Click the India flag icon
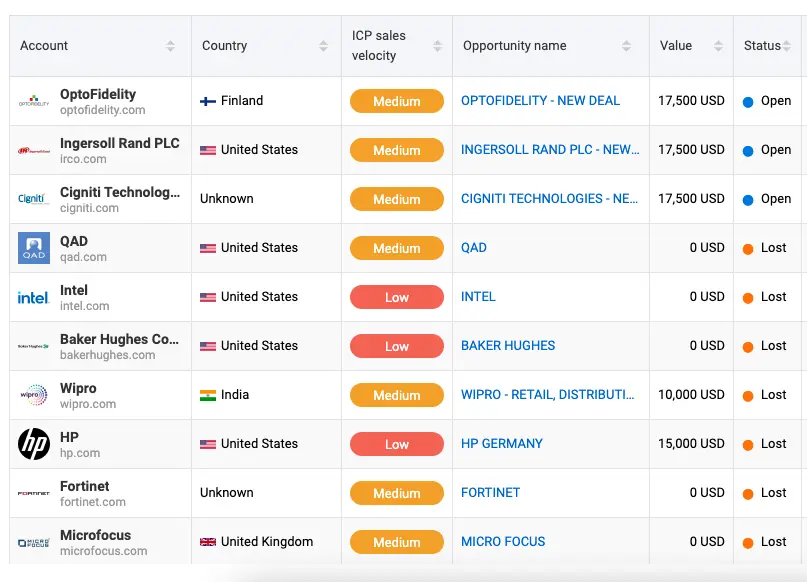The image size is (807, 582). (208, 395)
